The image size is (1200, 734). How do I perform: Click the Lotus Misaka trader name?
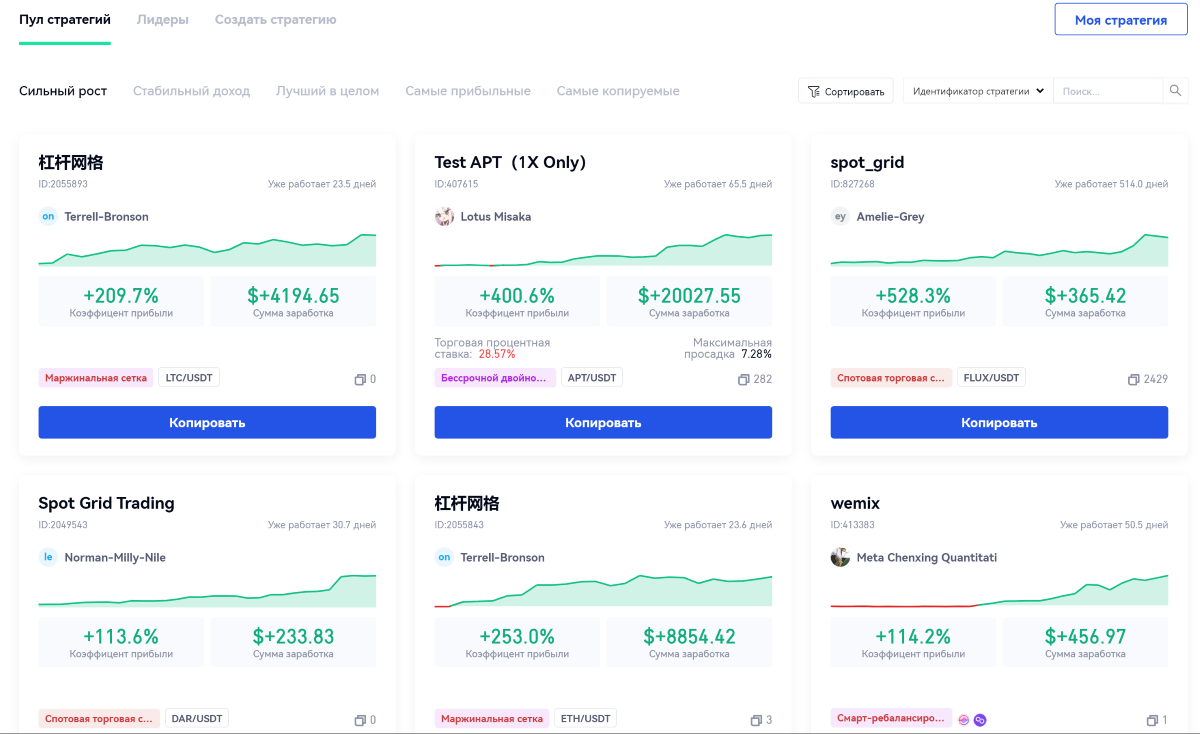coord(496,216)
